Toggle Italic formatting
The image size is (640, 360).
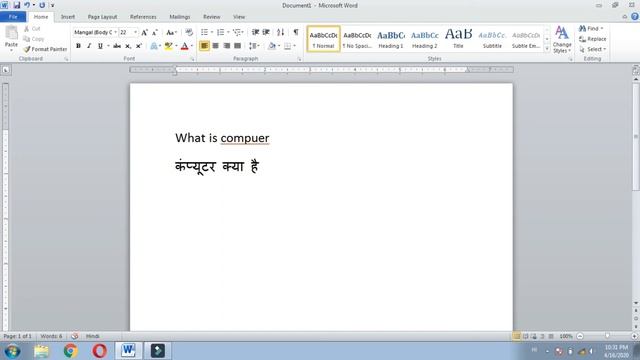89,46
